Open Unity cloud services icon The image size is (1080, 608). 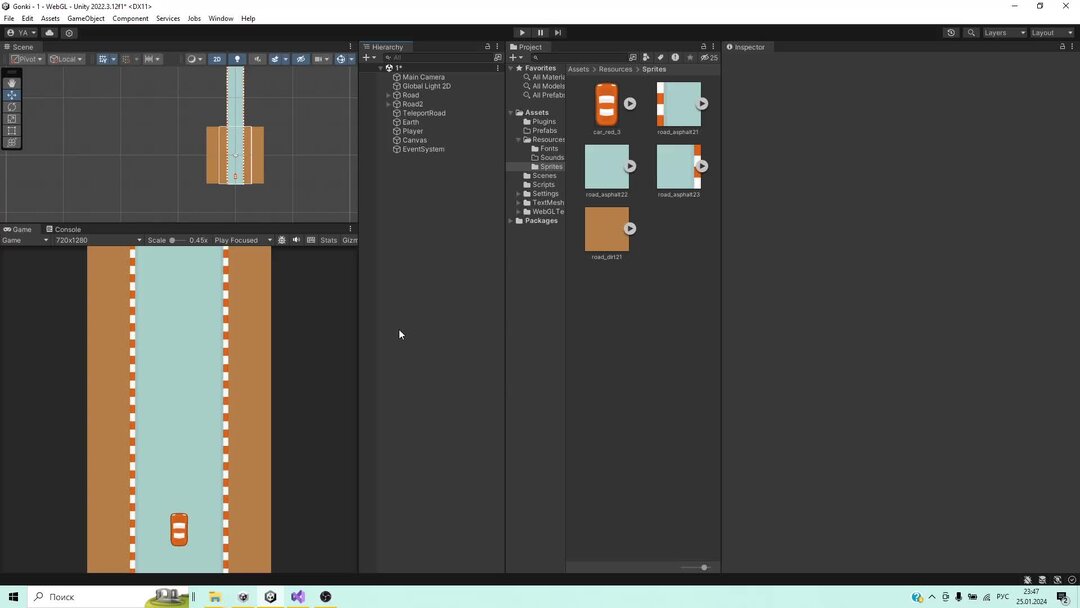50,32
